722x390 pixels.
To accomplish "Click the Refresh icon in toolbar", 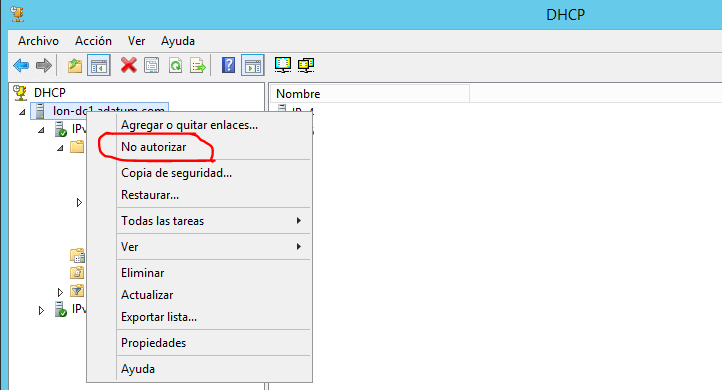I will tap(175, 65).
